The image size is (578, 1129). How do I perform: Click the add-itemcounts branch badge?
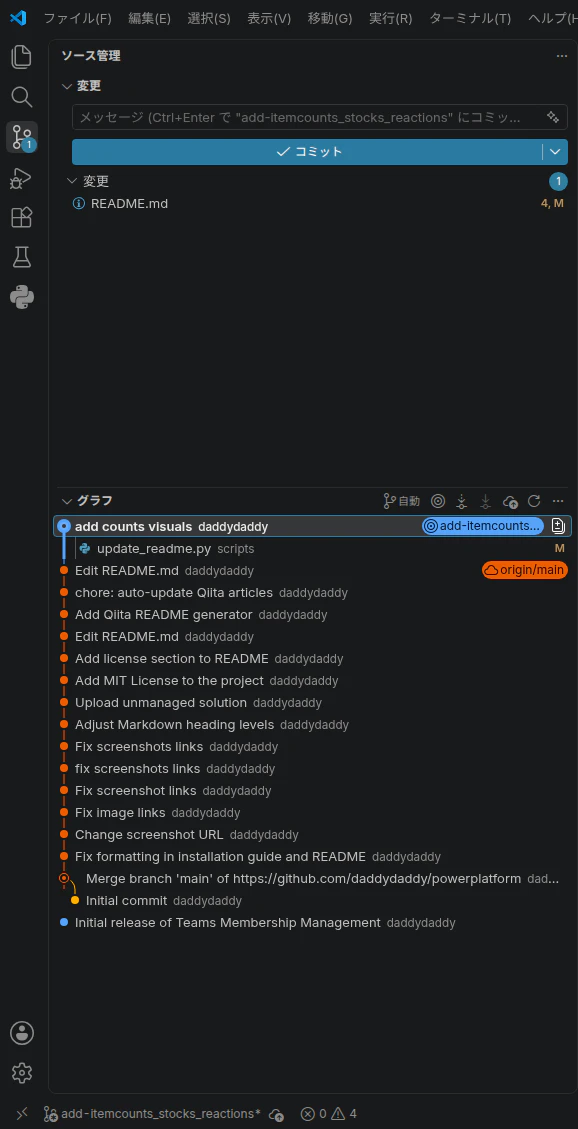483,526
